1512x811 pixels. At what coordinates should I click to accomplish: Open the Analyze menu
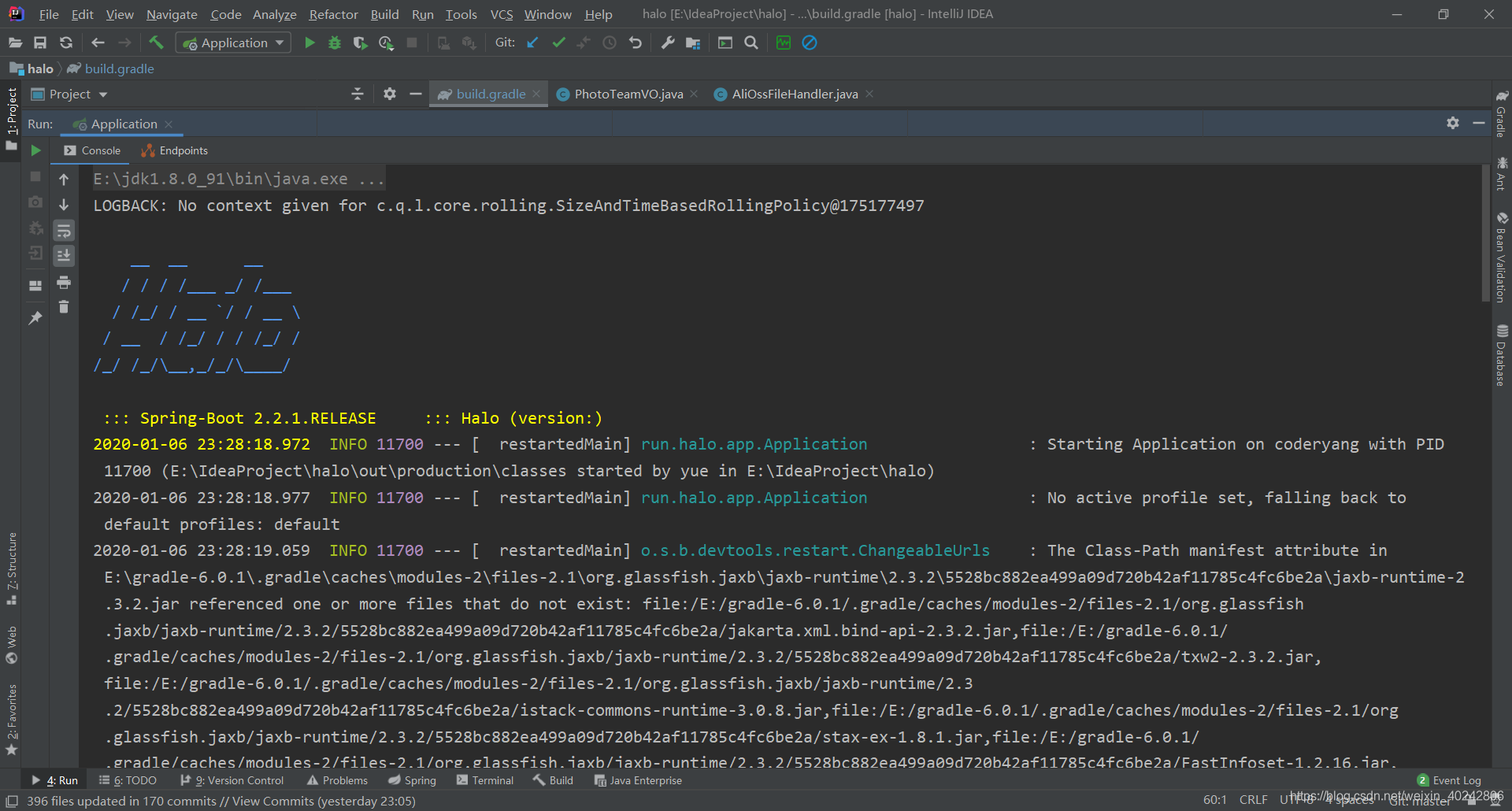point(275,14)
